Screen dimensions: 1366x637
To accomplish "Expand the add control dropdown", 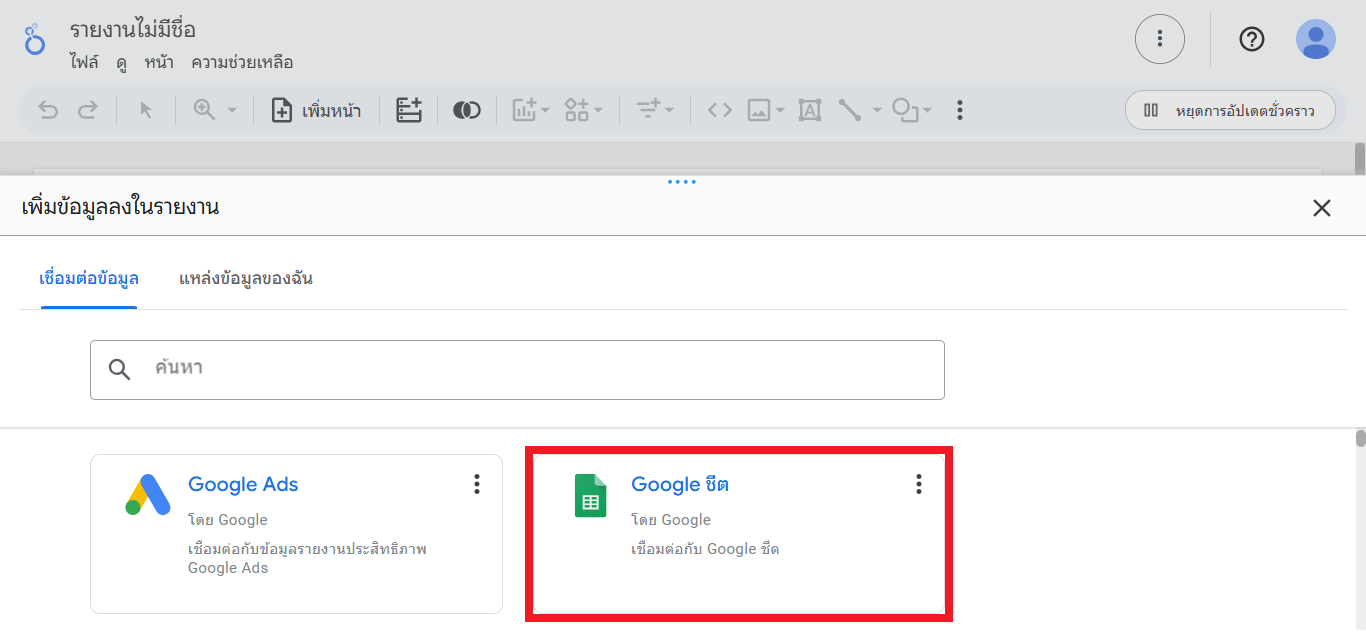I will point(599,110).
